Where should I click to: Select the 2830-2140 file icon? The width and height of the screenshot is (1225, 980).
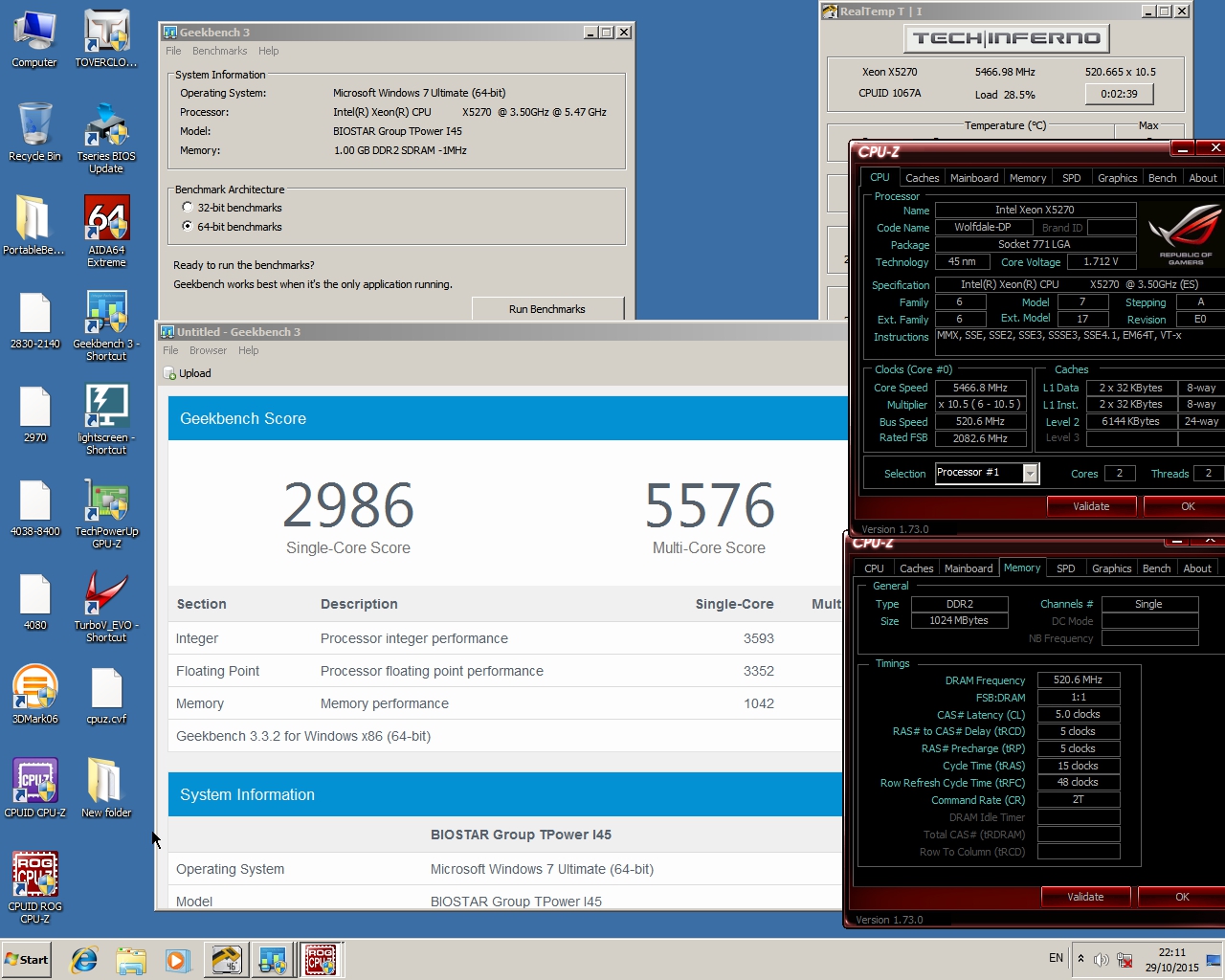(34, 321)
